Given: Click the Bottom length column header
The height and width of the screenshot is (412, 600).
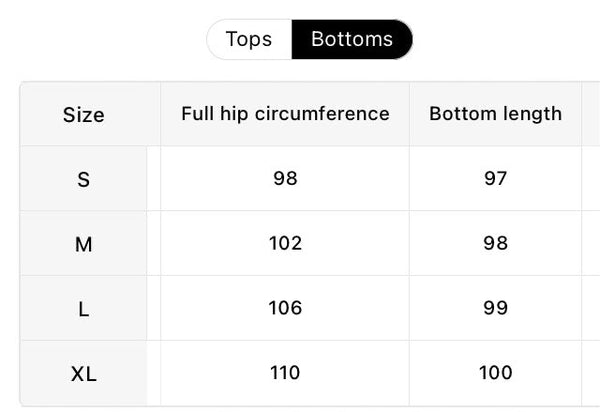Looking at the screenshot, I should pos(496,114).
